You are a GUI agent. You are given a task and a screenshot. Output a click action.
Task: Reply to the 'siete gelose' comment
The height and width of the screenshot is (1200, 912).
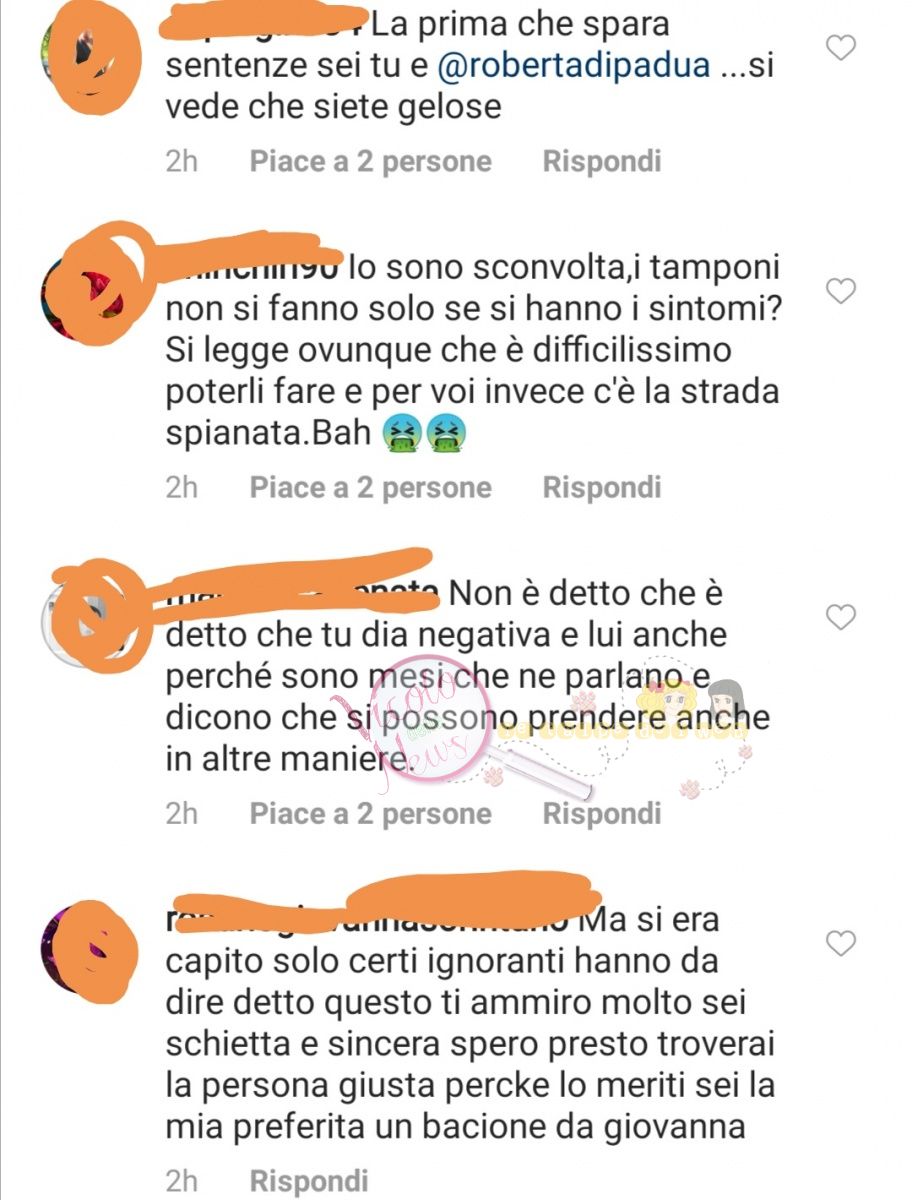point(602,161)
